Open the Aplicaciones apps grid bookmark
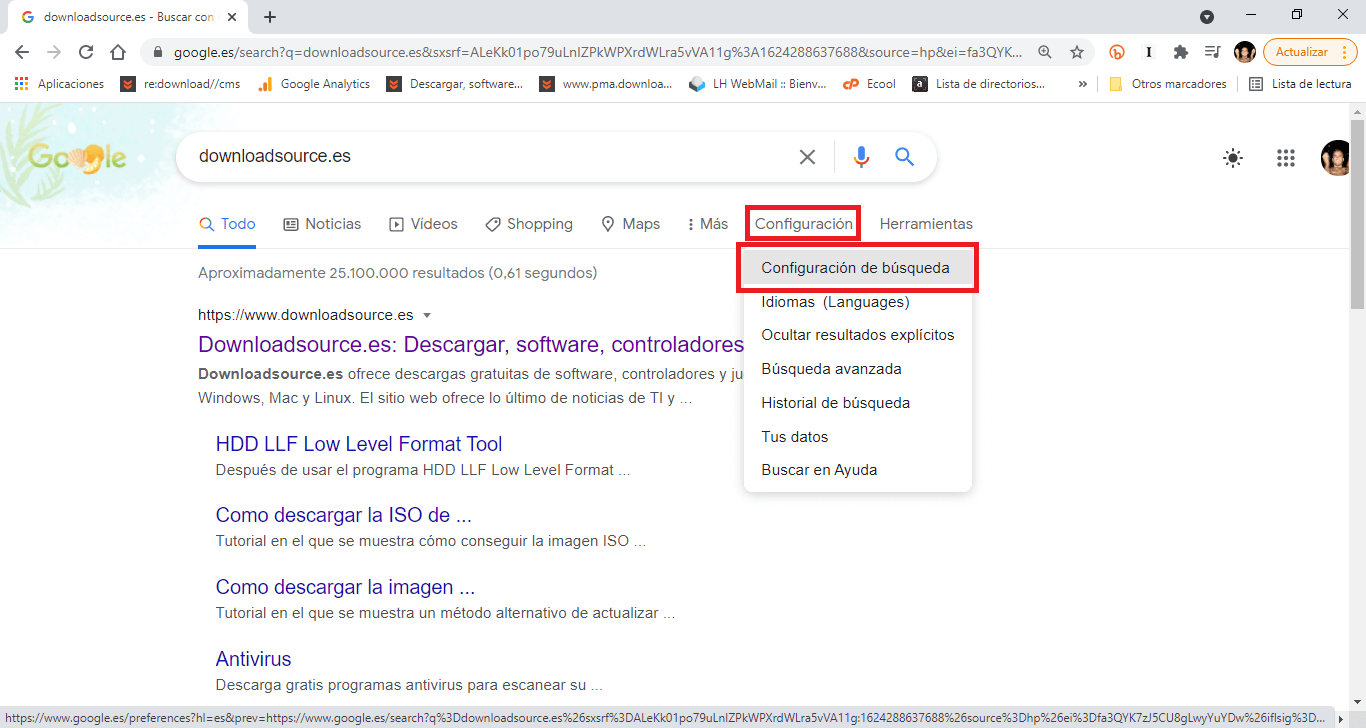The height and width of the screenshot is (728, 1366). [x=59, y=84]
